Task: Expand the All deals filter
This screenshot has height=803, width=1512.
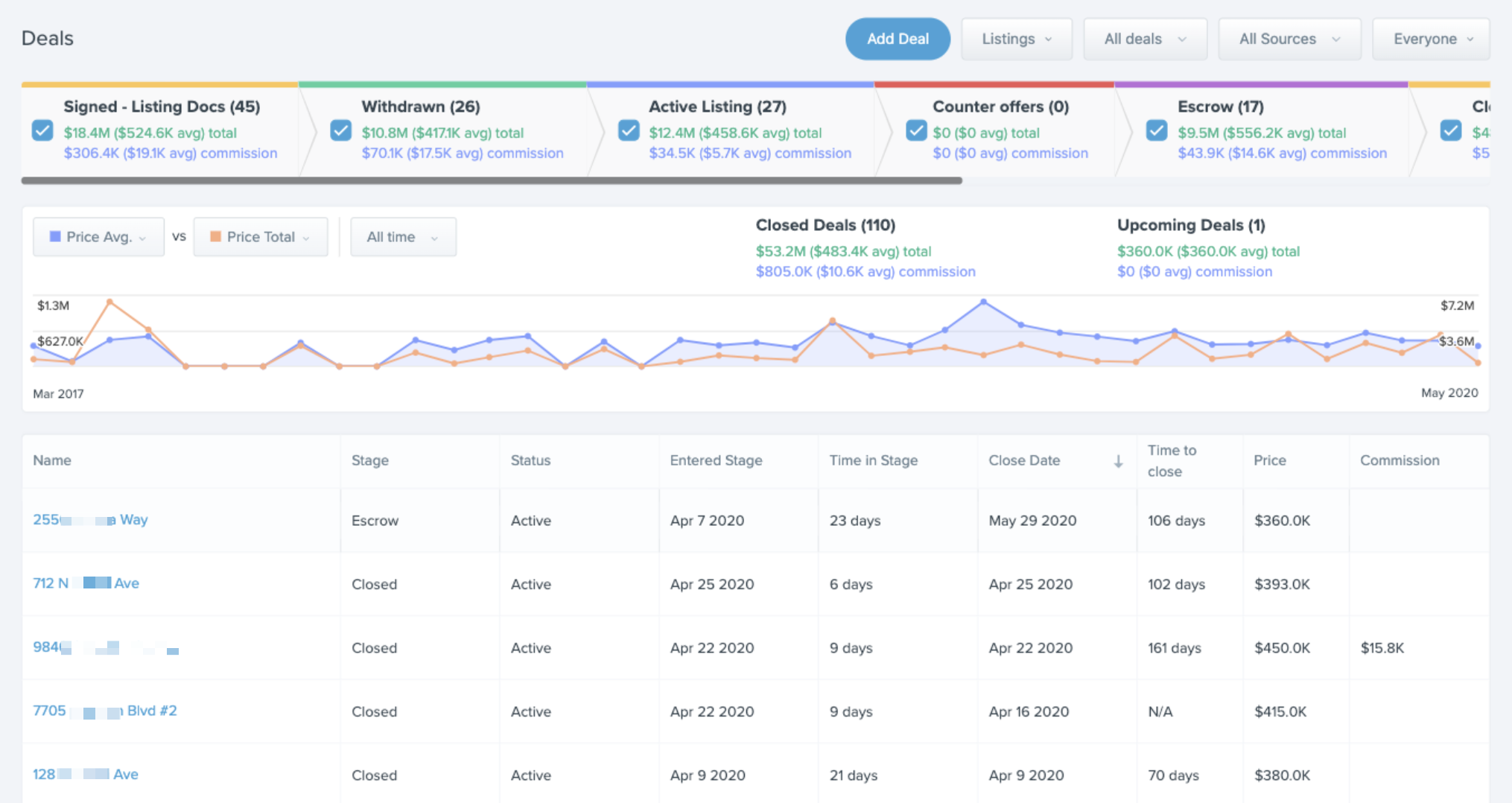Action: 1145,39
